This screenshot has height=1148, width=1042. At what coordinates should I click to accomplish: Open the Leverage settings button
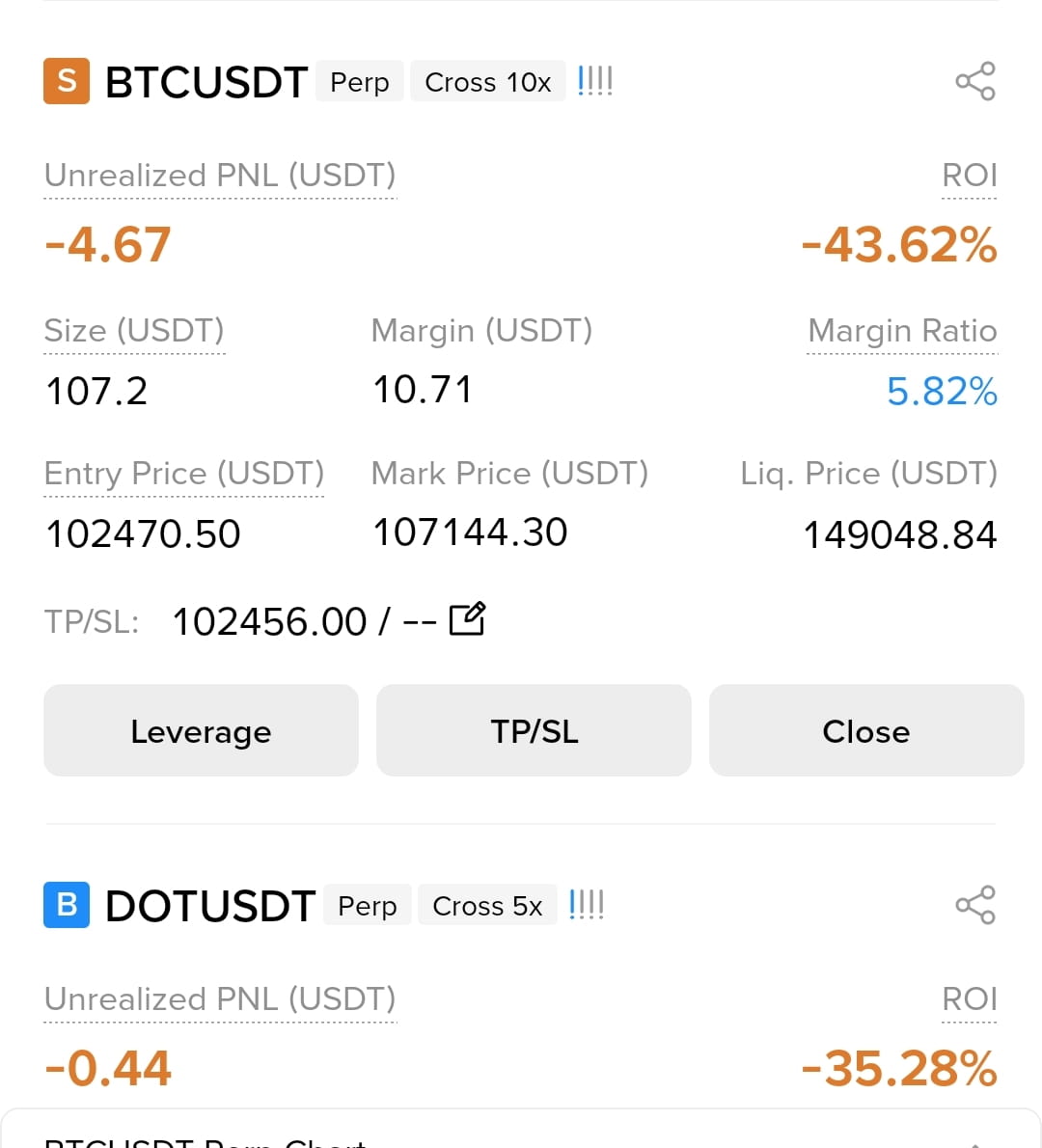pyautogui.click(x=202, y=730)
